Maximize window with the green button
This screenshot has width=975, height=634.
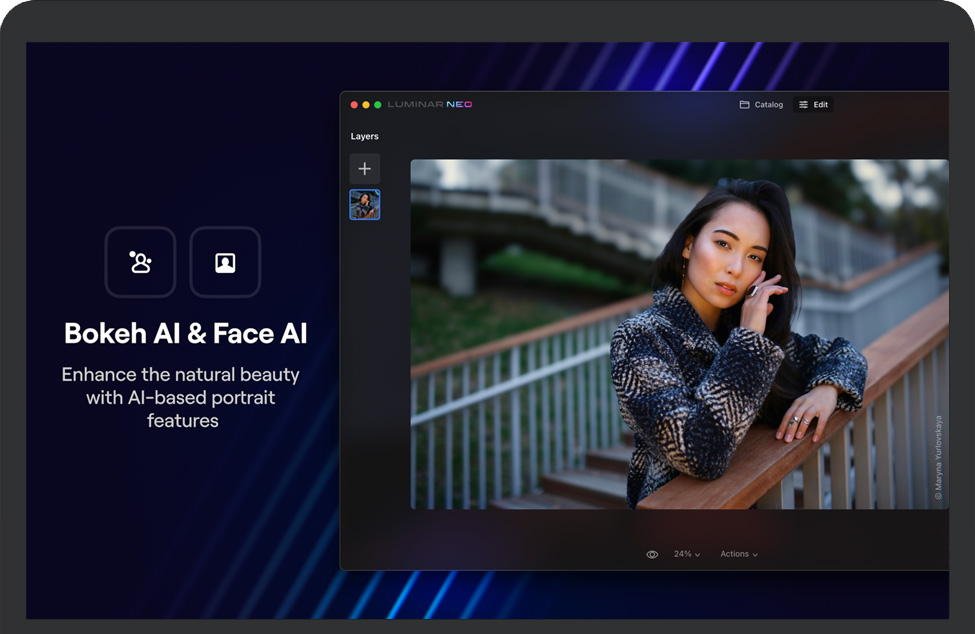[x=378, y=105]
